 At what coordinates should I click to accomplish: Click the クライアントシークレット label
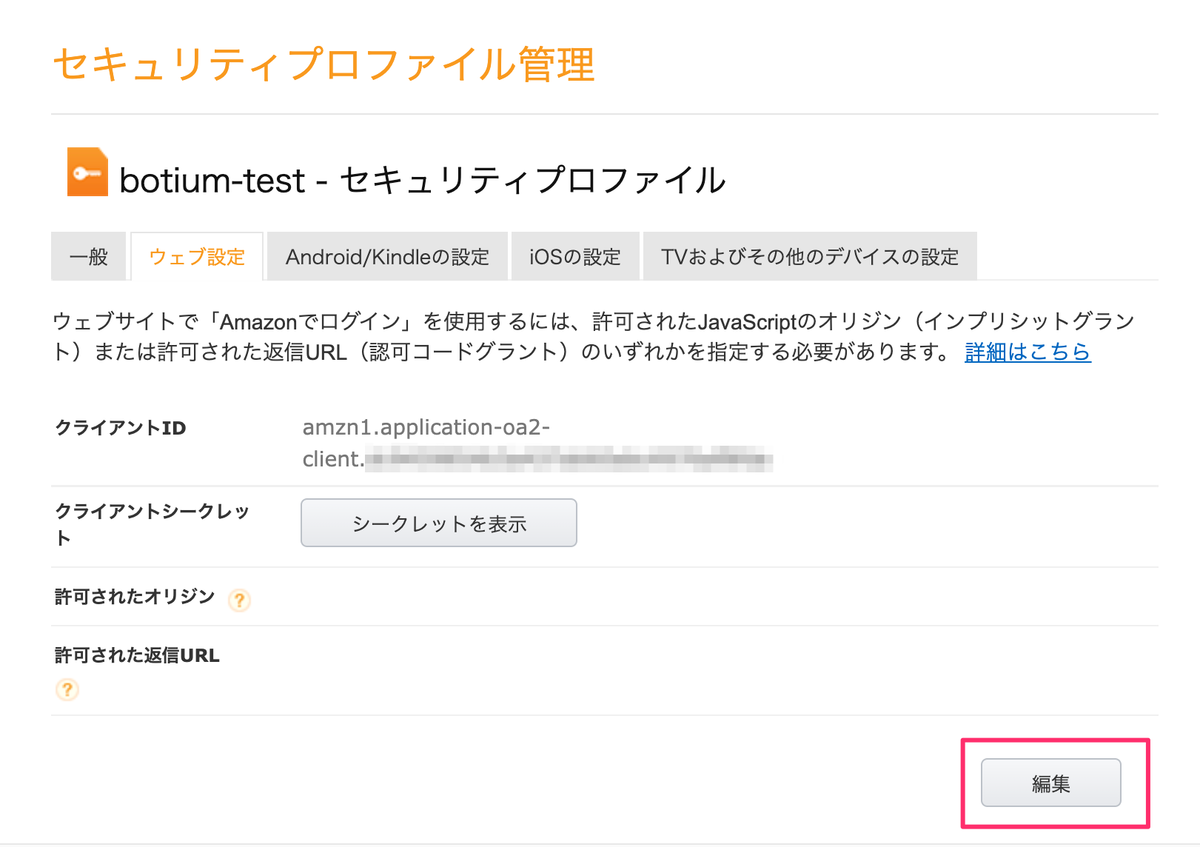[x=152, y=524]
